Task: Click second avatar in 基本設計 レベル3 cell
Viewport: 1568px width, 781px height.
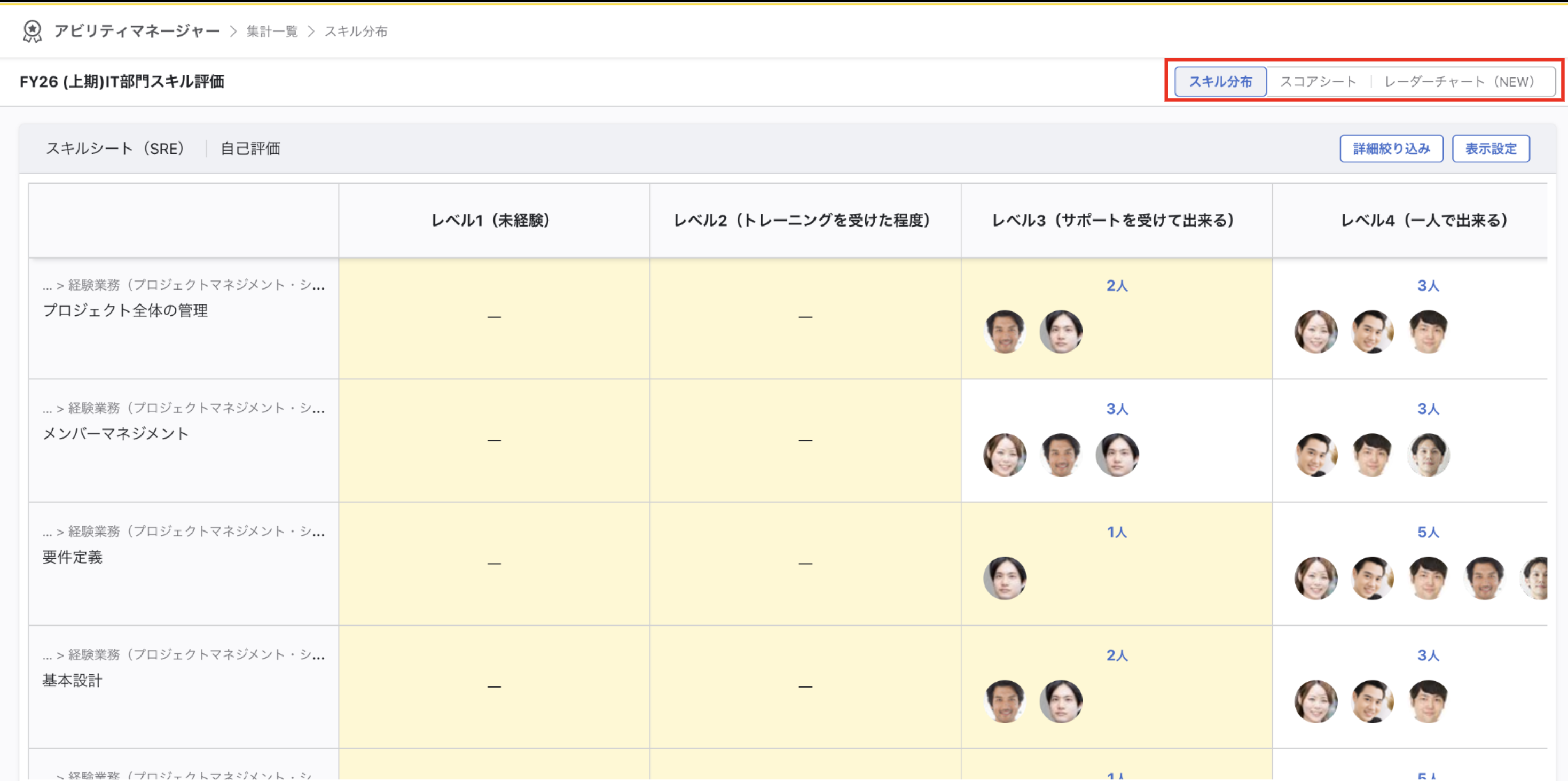Action: point(1061,701)
